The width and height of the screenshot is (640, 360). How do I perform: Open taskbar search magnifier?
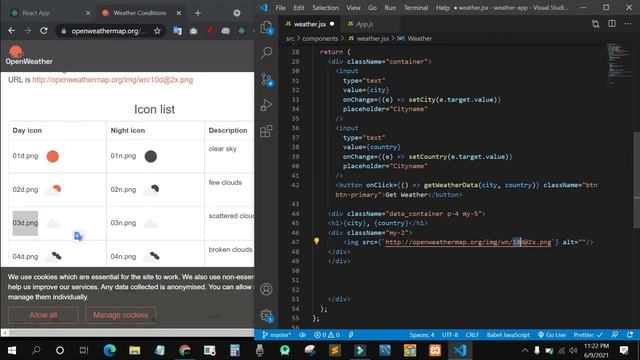point(36,350)
